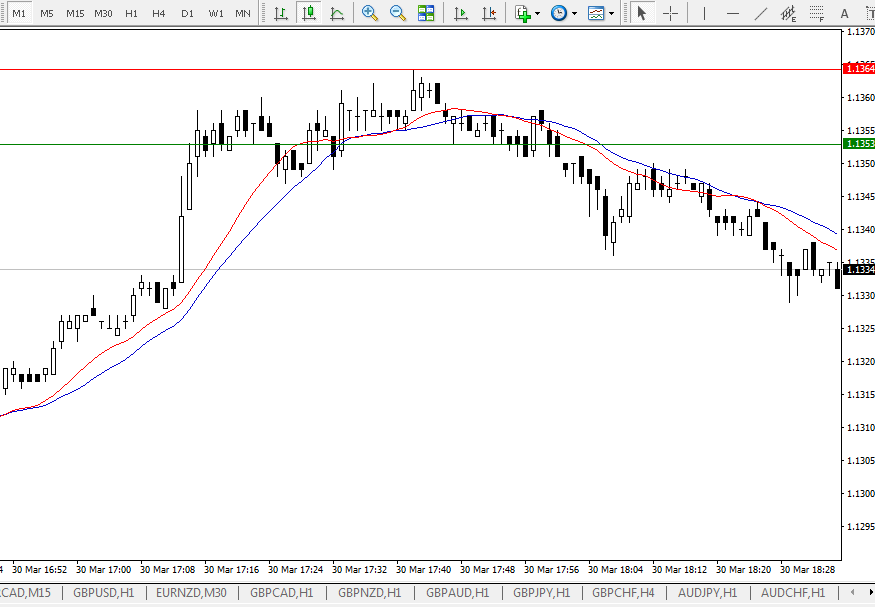Image resolution: width=875 pixels, height=607 pixels.
Task: Open the indicators list dropdown
Action: (x=526, y=13)
